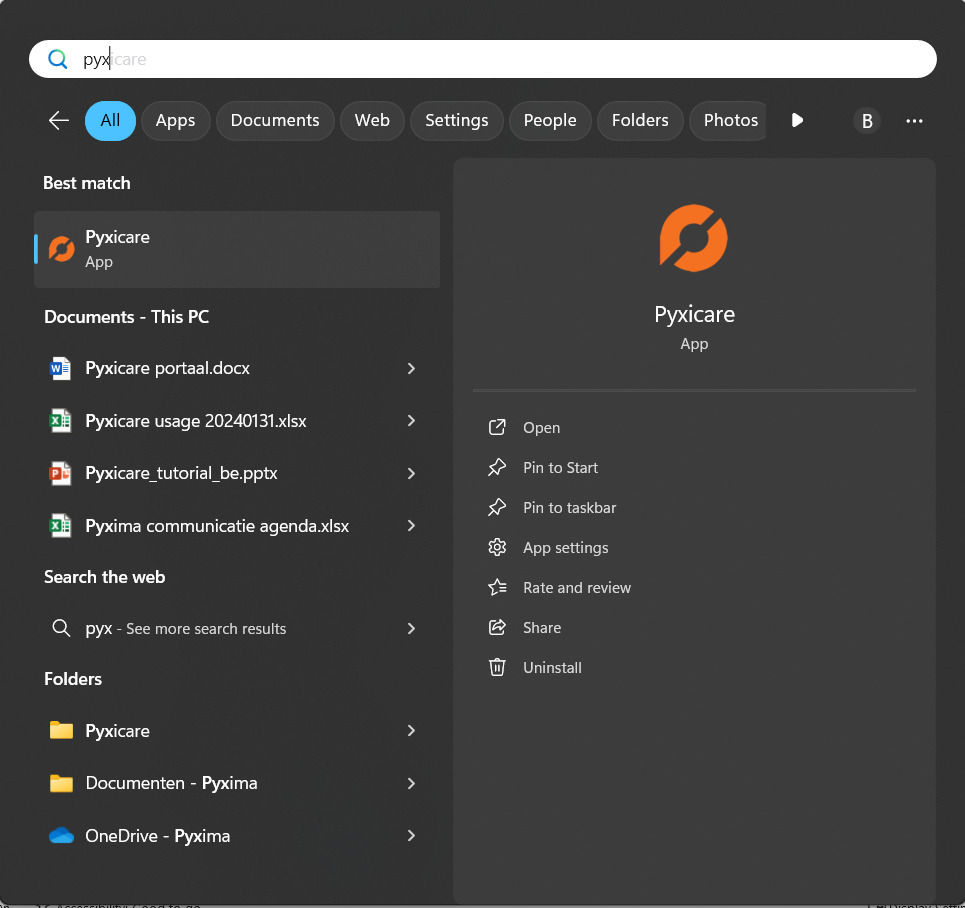
Task: Open the Pyxicare folder result
Action: (x=237, y=731)
